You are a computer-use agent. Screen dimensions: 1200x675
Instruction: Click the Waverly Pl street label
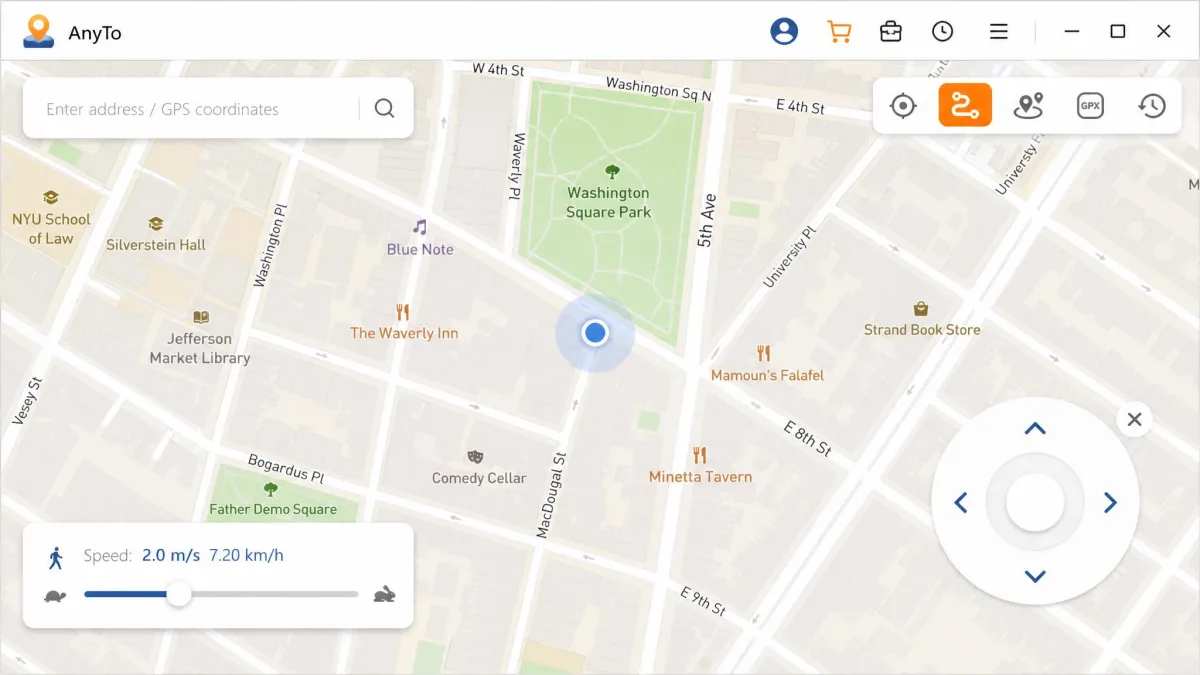[x=517, y=166]
